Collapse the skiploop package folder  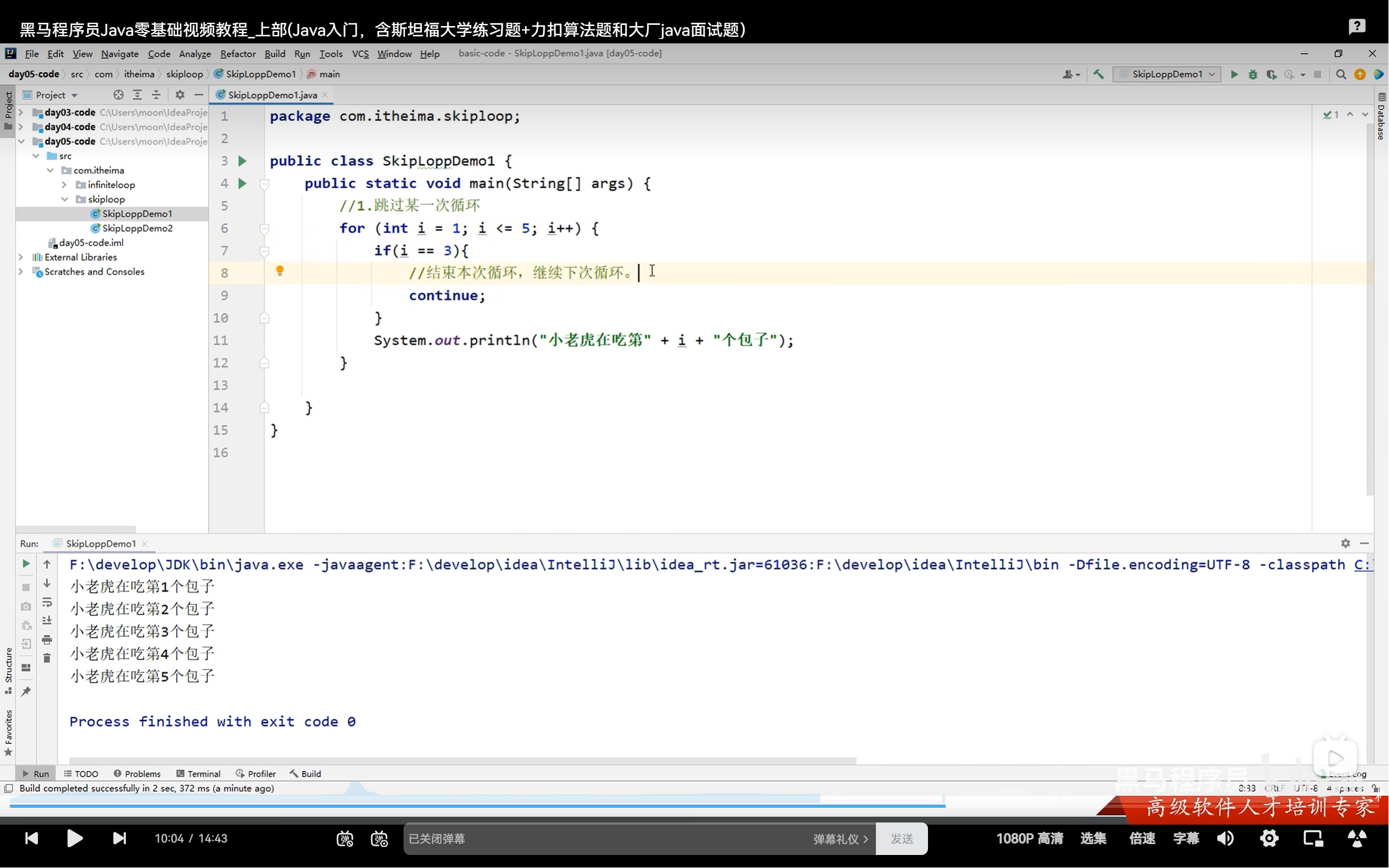click(65, 199)
